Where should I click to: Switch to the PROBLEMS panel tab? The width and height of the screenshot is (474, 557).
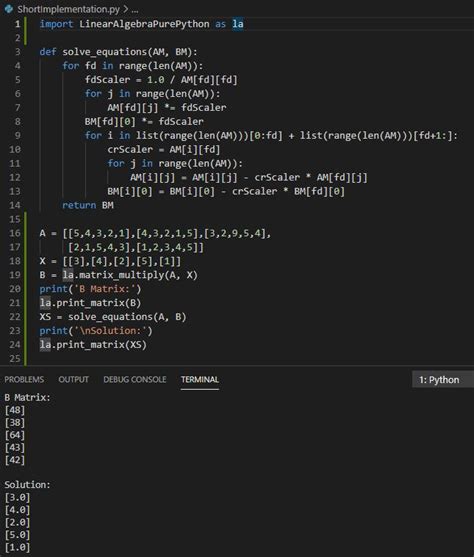pos(24,379)
